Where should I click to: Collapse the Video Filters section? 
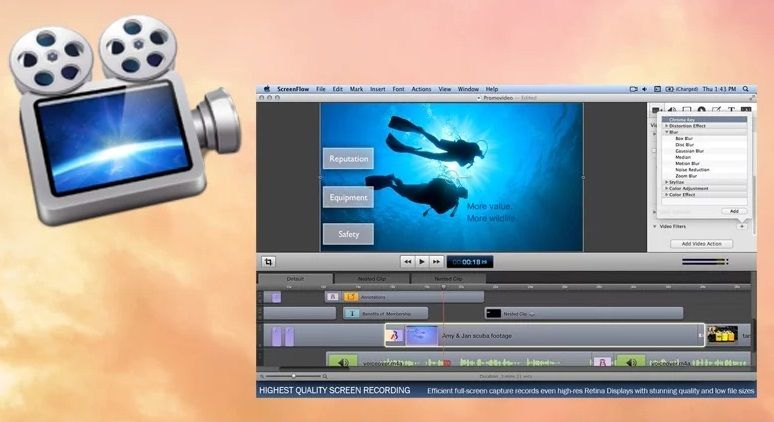[x=655, y=226]
